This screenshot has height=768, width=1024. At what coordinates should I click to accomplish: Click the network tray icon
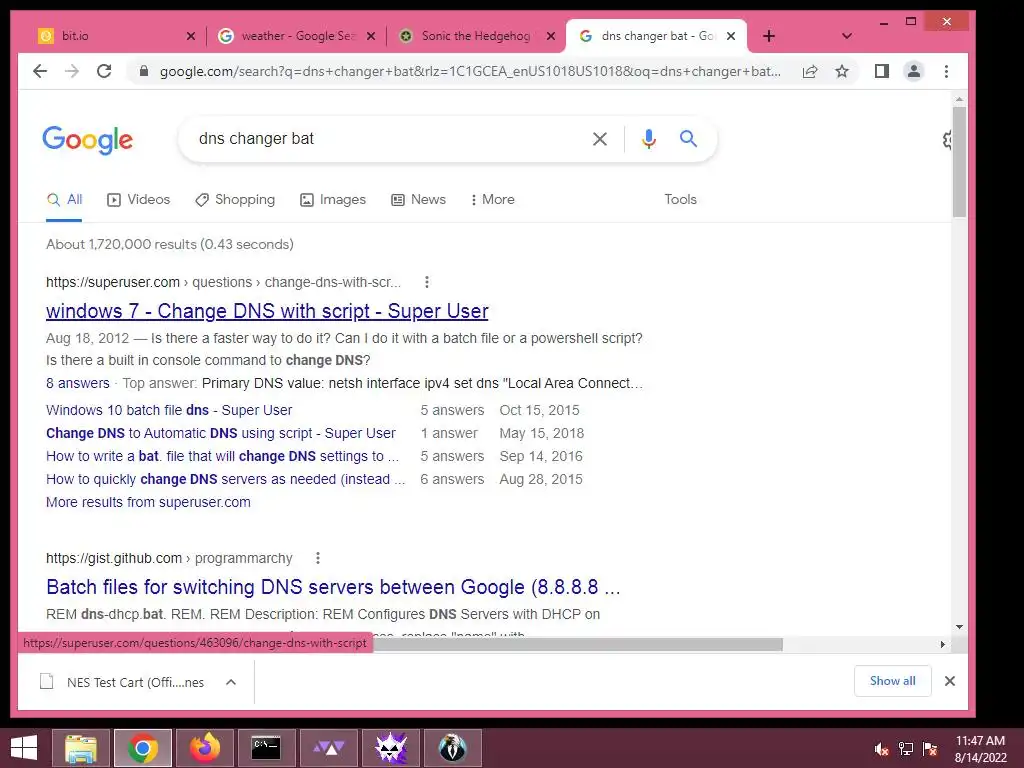point(906,749)
